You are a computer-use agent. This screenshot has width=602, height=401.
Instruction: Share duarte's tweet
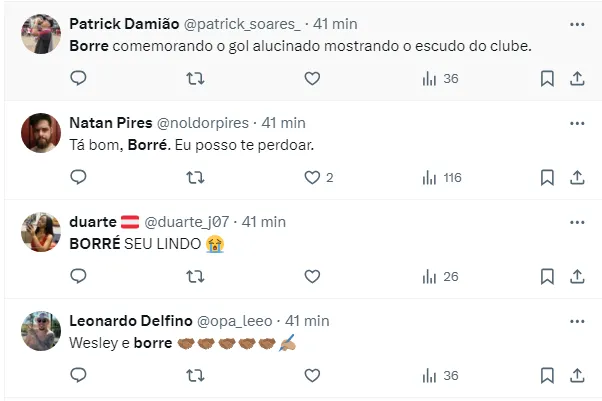(x=577, y=276)
